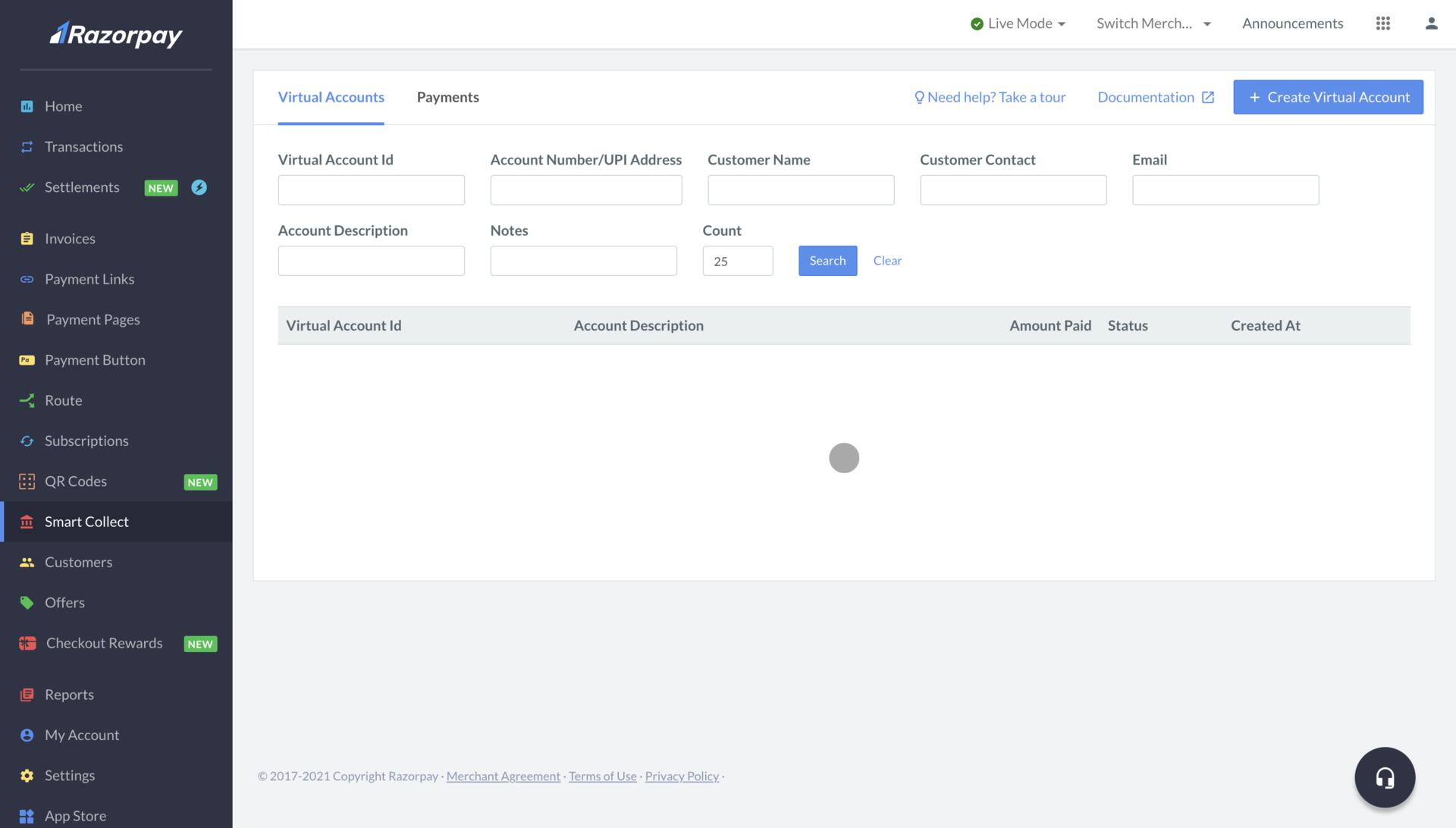Open the Merchant Agreement link
Image resolution: width=1456 pixels, height=828 pixels.
pos(503,776)
